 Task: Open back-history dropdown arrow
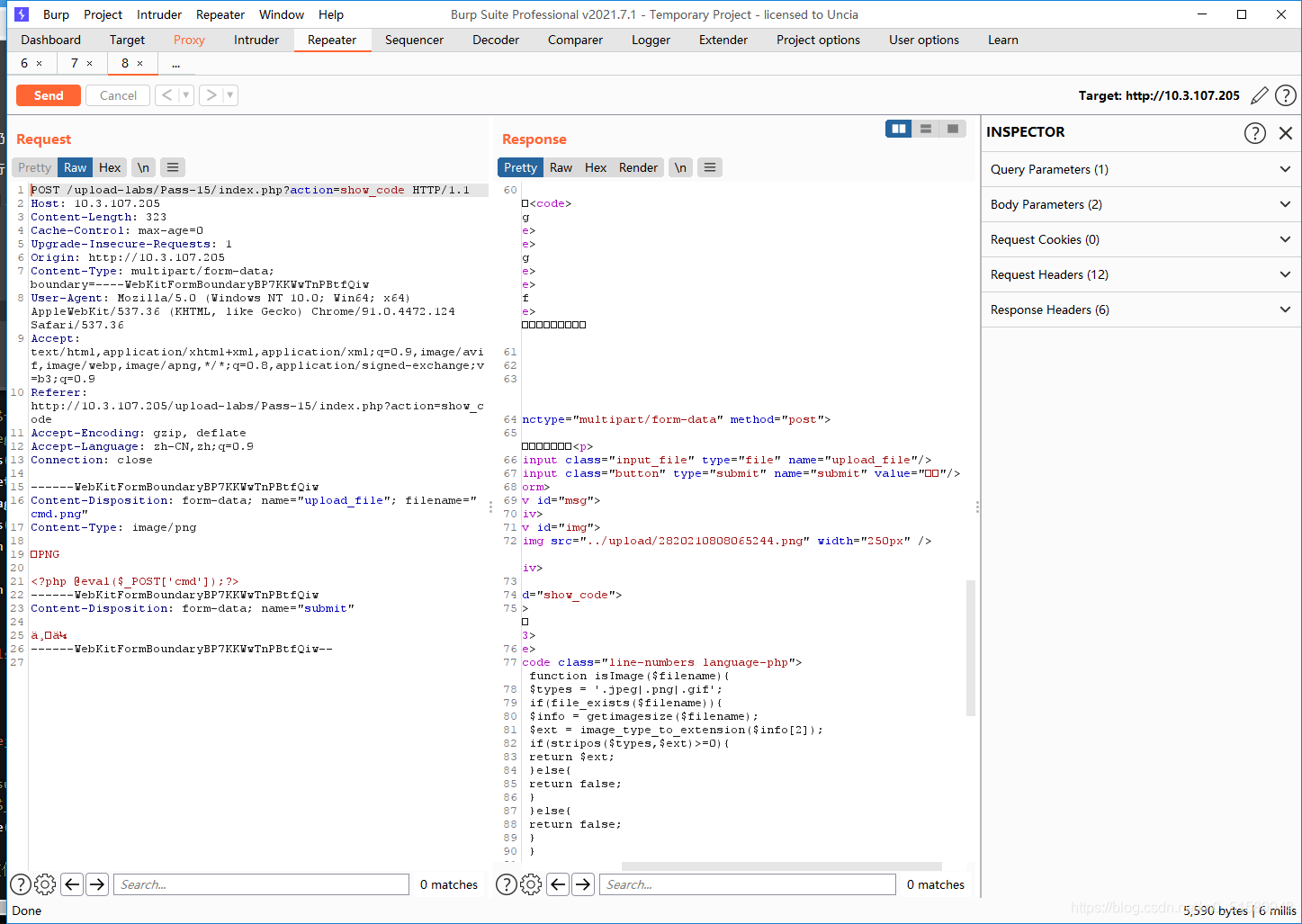coord(186,95)
